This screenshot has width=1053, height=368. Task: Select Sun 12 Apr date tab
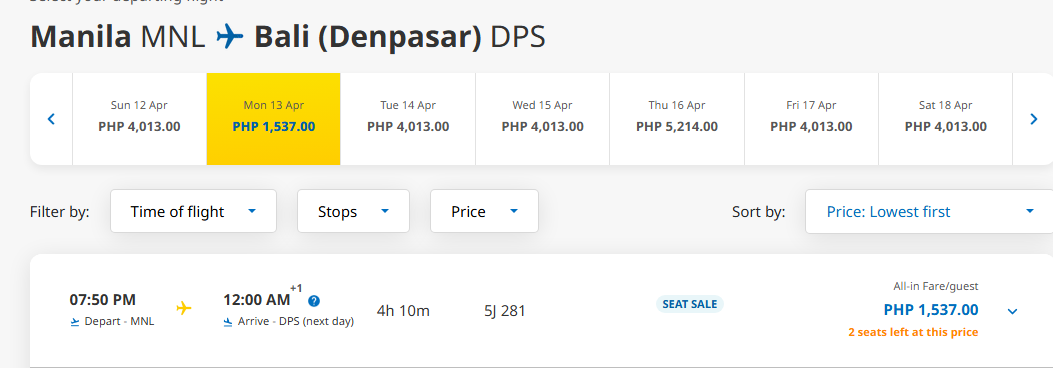point(139,119)
